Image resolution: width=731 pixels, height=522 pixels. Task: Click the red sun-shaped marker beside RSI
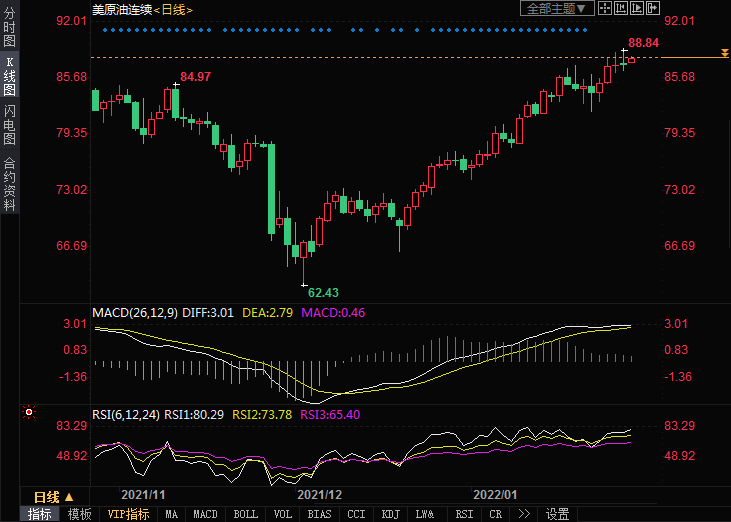(x=29, y=411)
